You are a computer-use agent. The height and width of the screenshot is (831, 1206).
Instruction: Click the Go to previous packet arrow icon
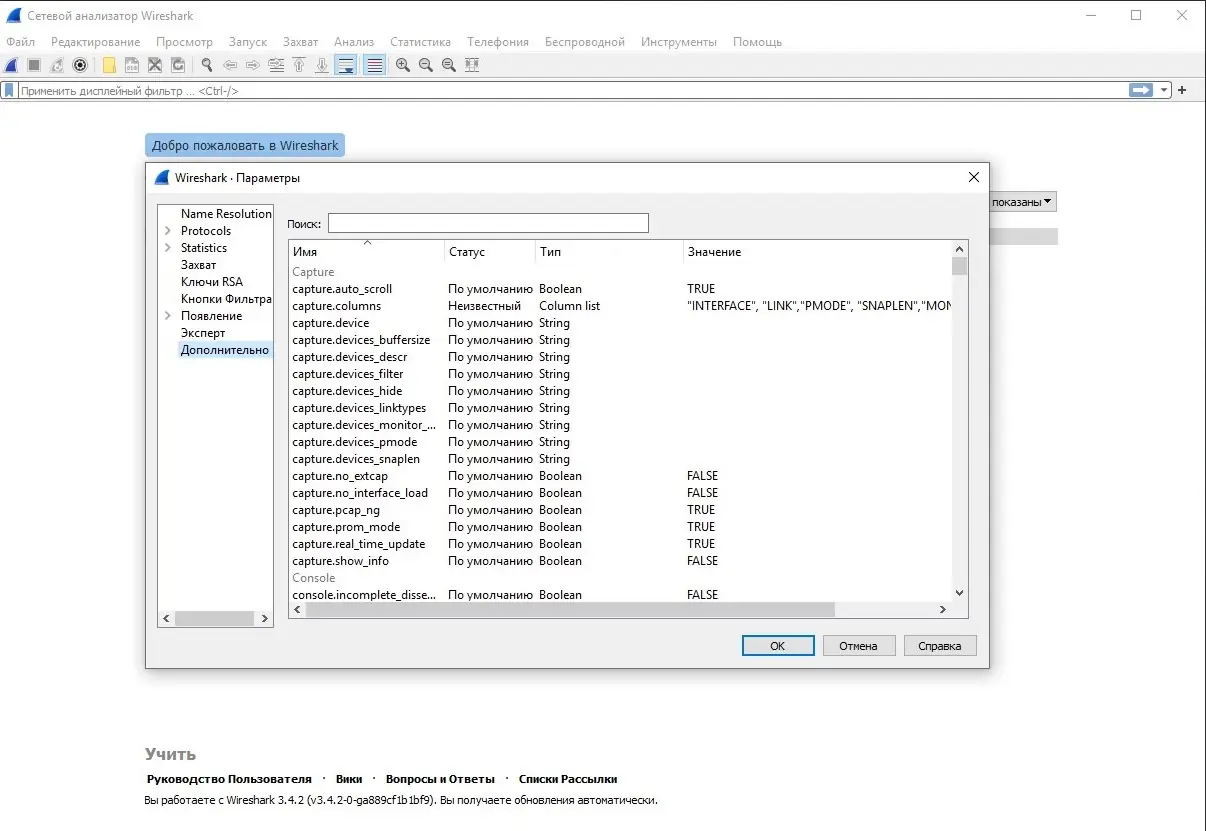point(230,65)
